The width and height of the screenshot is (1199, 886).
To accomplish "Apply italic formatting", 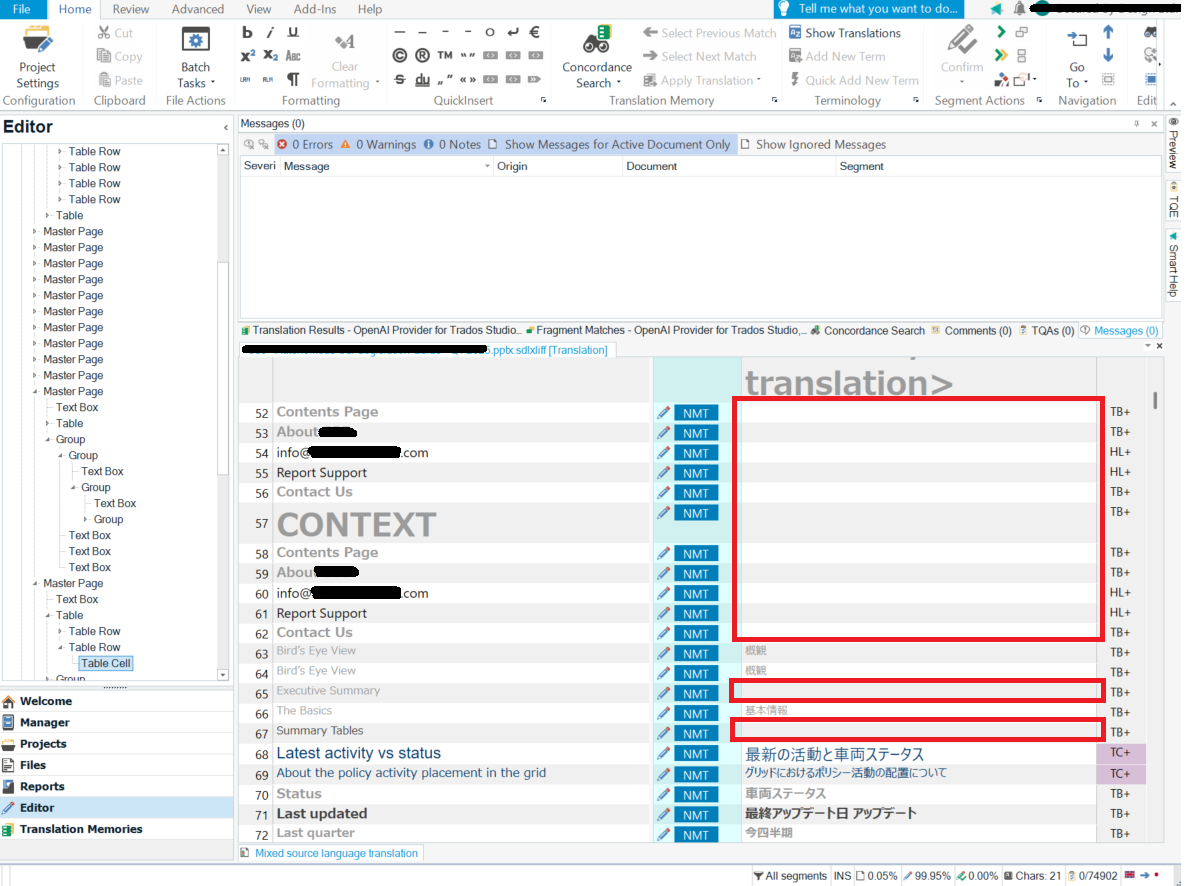I will [x=270, y=33].
